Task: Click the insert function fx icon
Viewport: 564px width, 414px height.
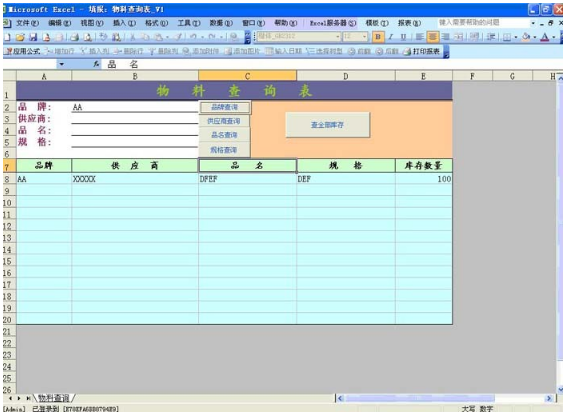Action: [96, 64]
